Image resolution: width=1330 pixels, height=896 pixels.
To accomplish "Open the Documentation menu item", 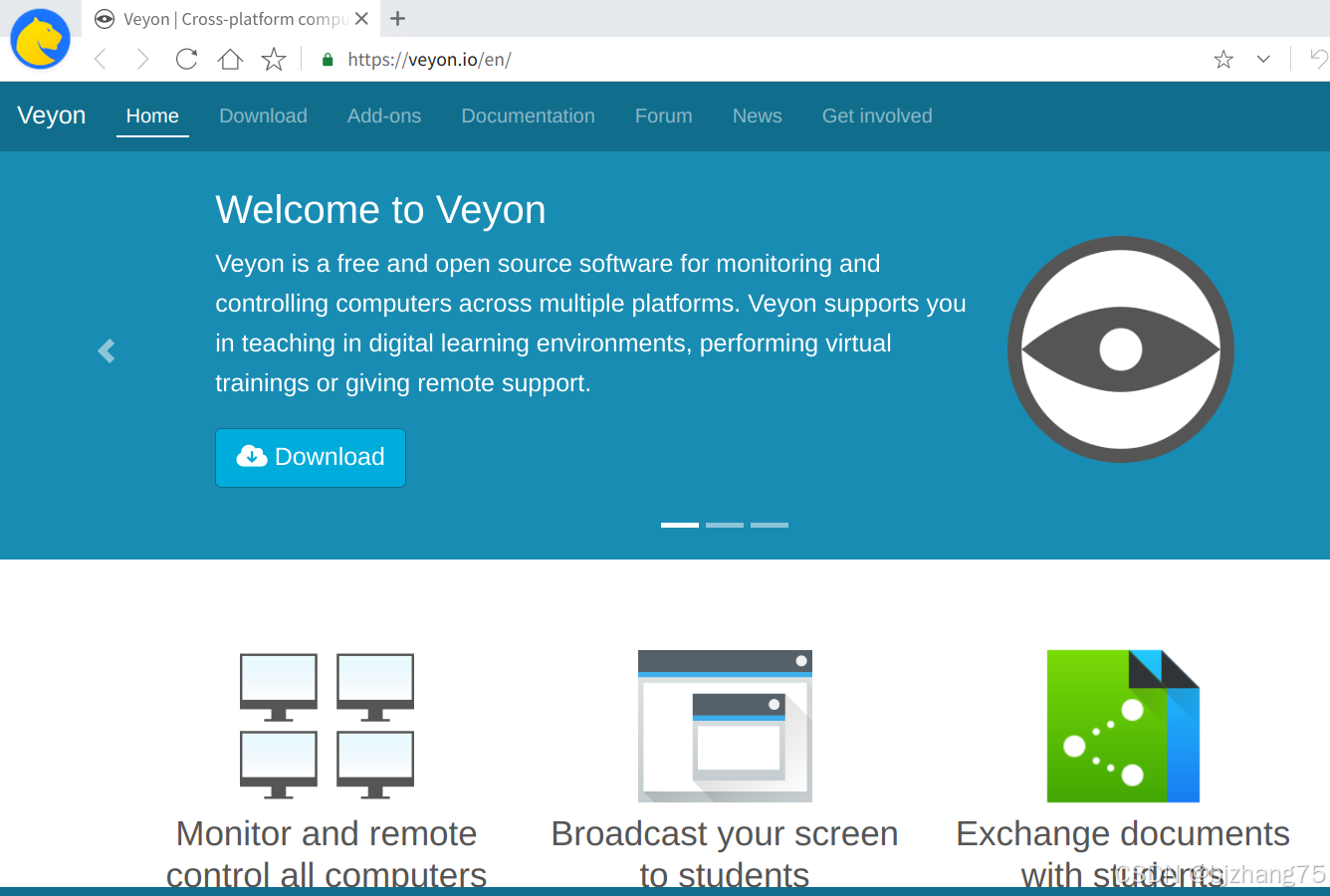I will tap(528, 116).
